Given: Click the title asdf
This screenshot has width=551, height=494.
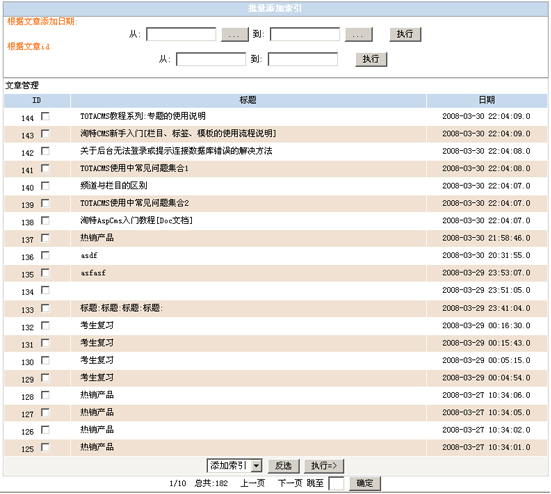Looking at the screenshot, I should tap(89, 255).
